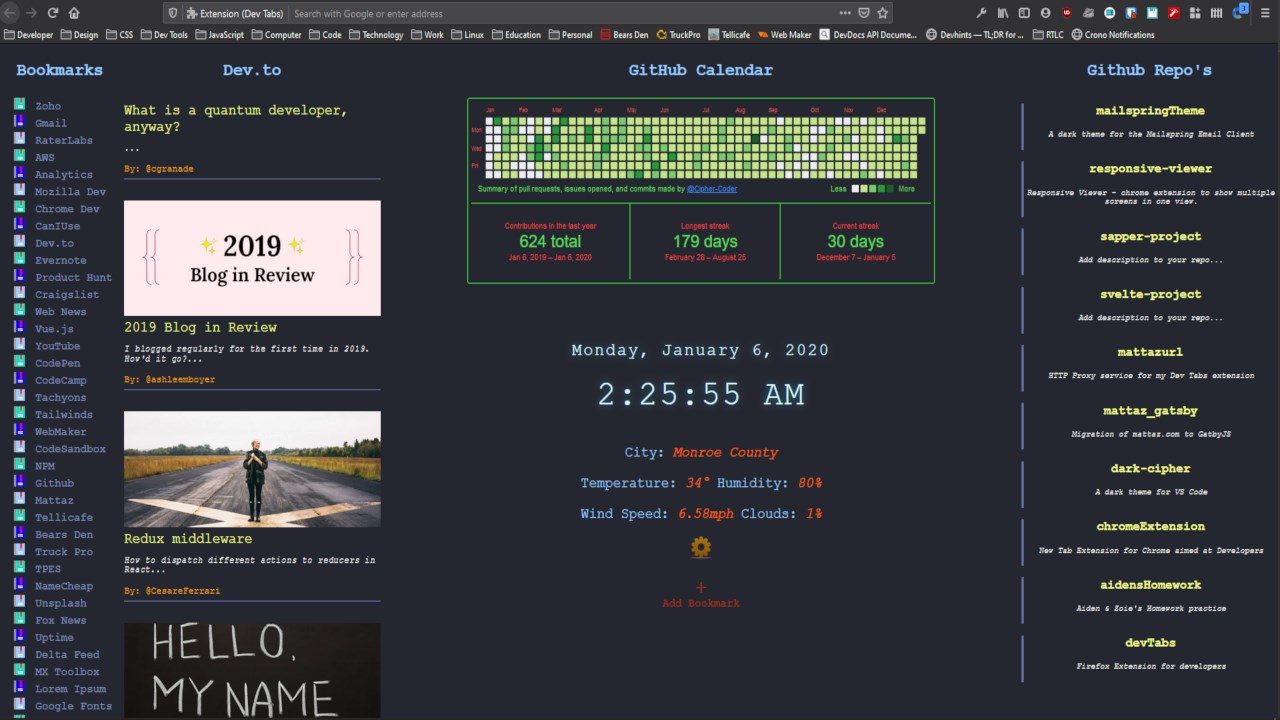
Task: Click the NPM bookmark icon
Action: (19, 465)
